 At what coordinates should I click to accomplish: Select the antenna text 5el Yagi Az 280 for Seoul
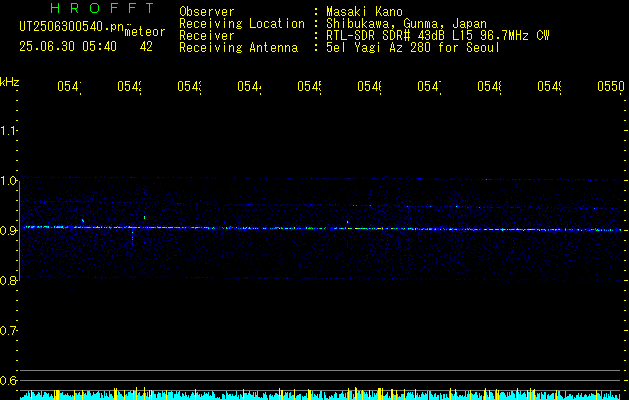(413, 48)
